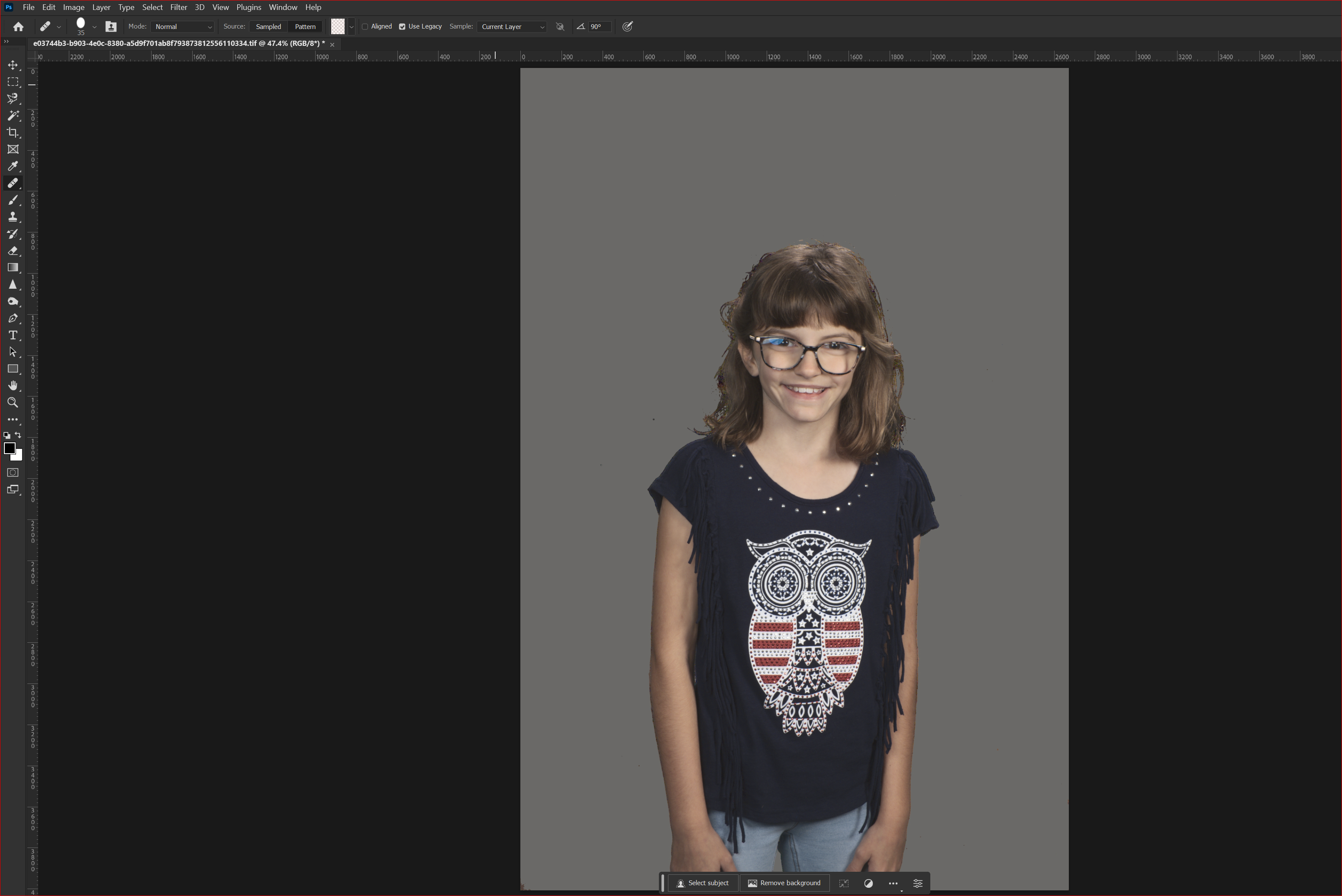Toggle ignore adjustment layers when healing
The width and height of the screenshot is (1342, 896).
[560, 26]
